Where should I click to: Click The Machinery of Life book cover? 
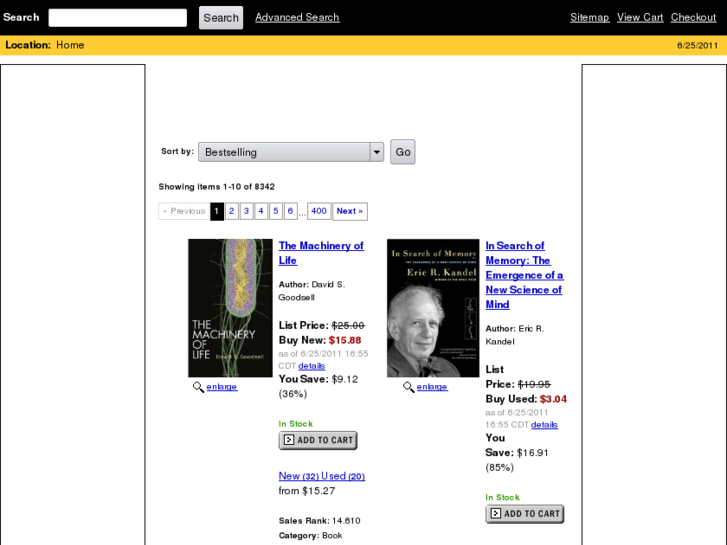(x=230, y=308)
